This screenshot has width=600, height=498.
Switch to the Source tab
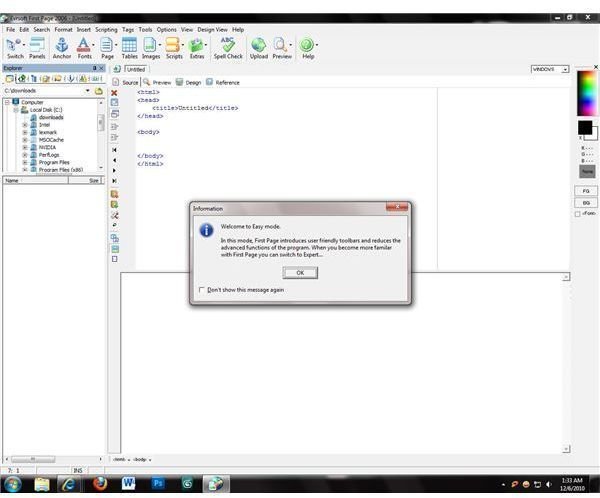(126, 82)
